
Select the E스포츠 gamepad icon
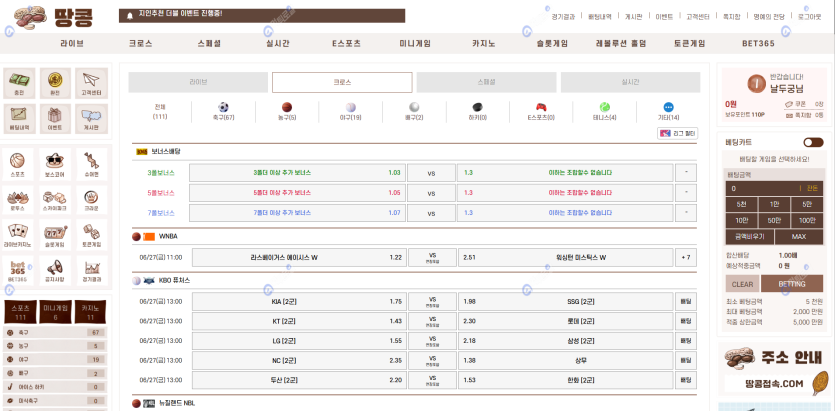pyautogui.click(x=541, y=107)
